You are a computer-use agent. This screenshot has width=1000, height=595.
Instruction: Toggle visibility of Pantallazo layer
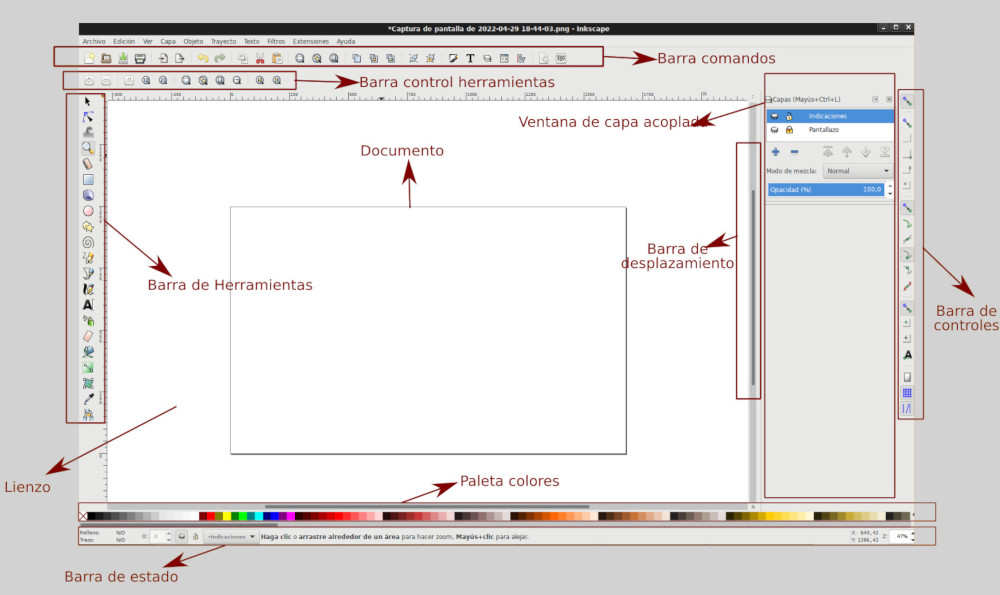pos(774,129)
